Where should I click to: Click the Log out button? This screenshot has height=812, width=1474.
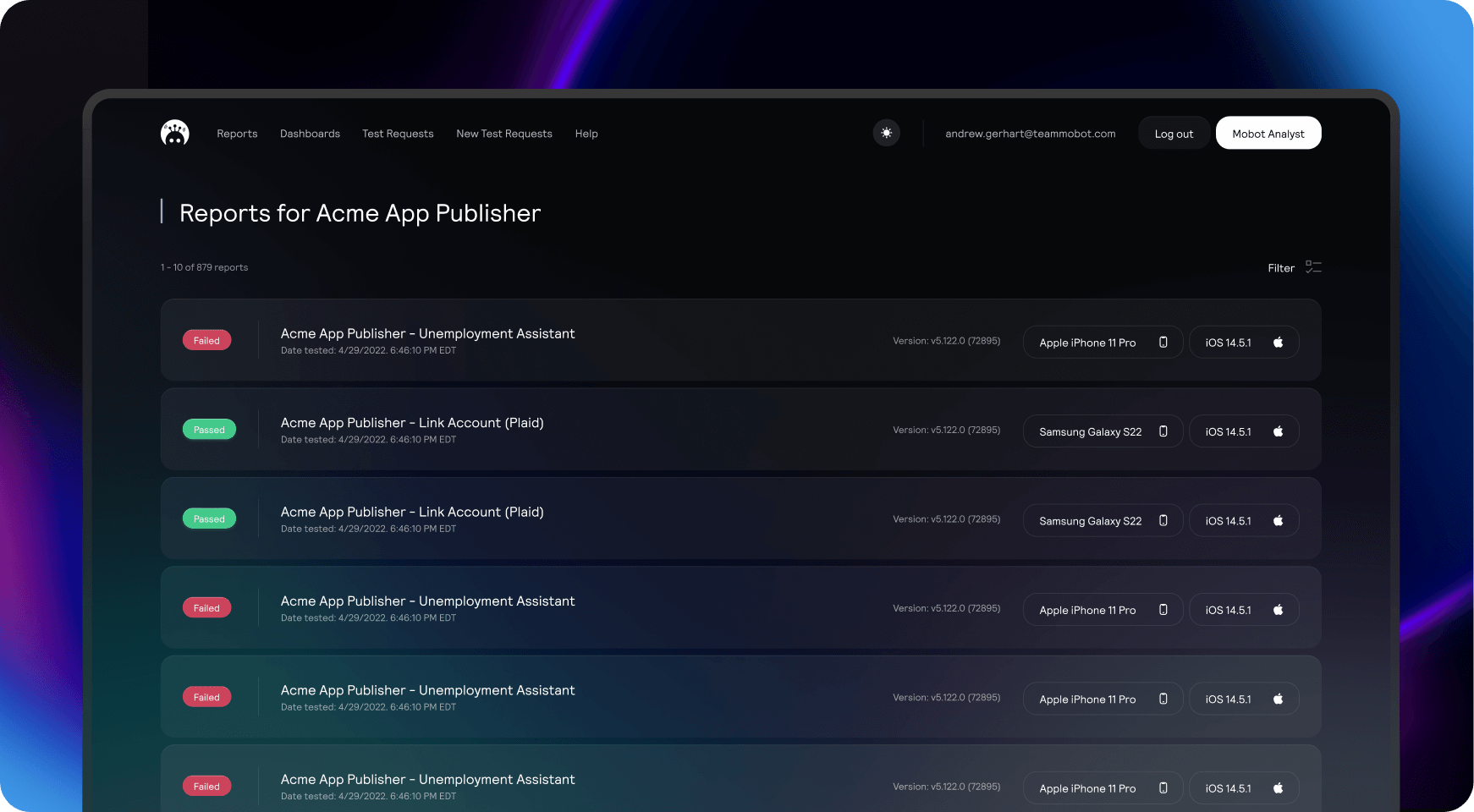(1174, 133)
